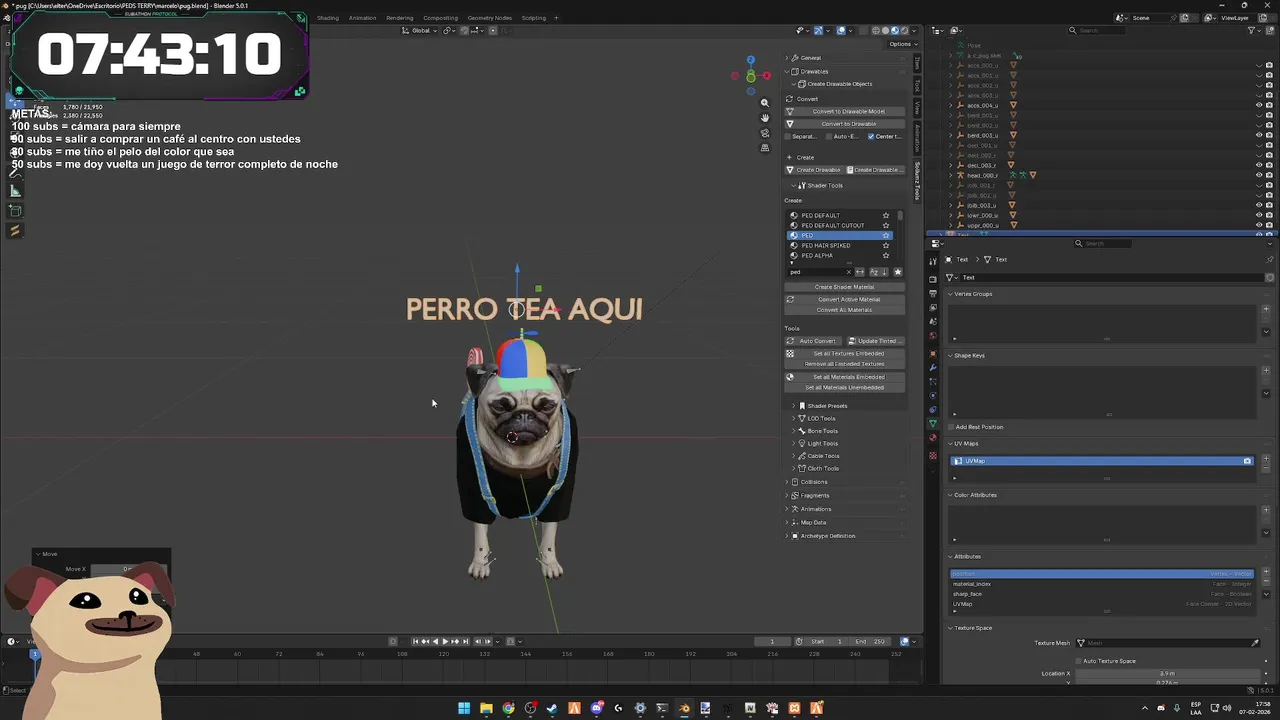
Task: Clear the 'ped' shader search text
Action: pyautogui.click(x=848, y=272)
